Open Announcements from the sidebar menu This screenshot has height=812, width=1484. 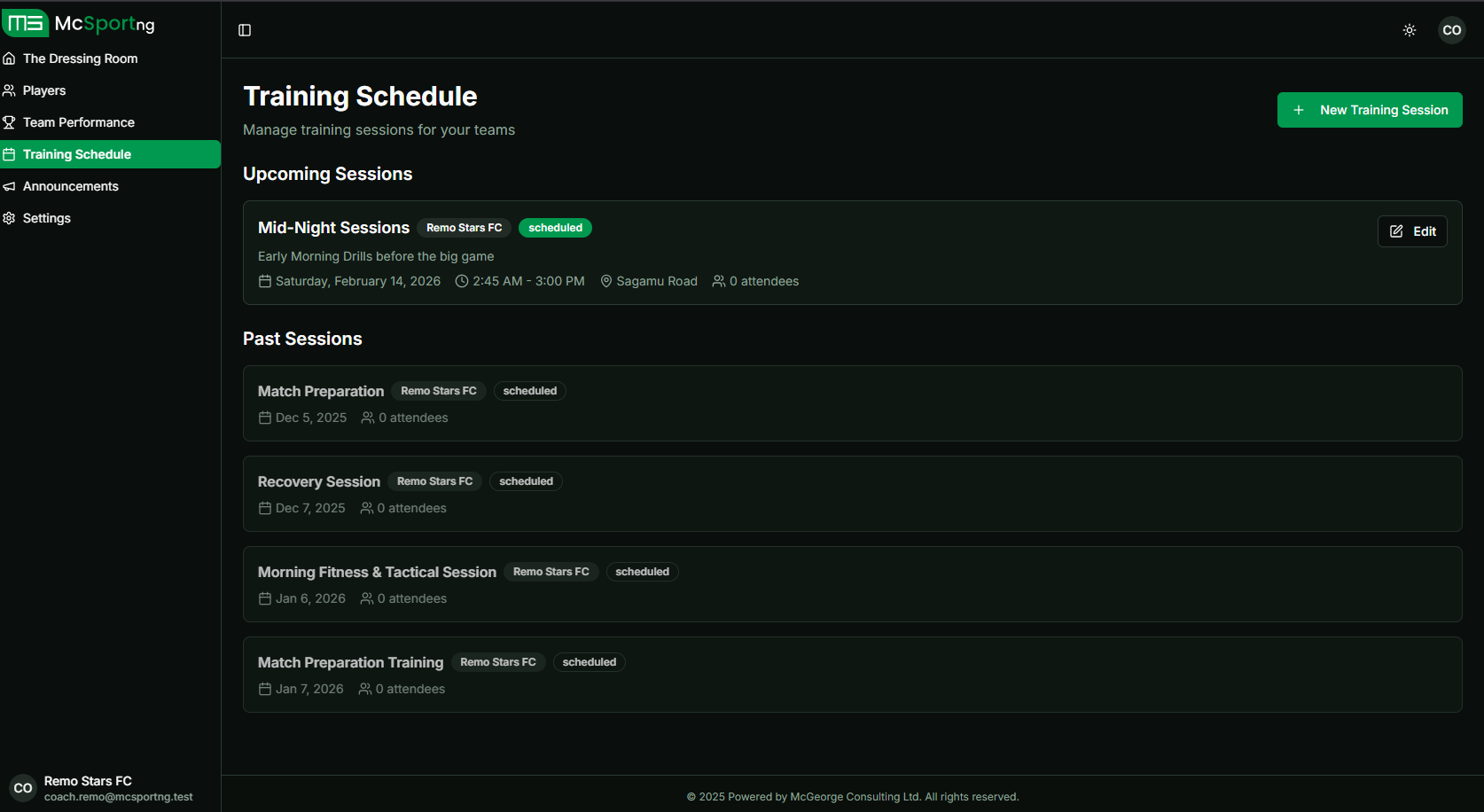point(71,185)
